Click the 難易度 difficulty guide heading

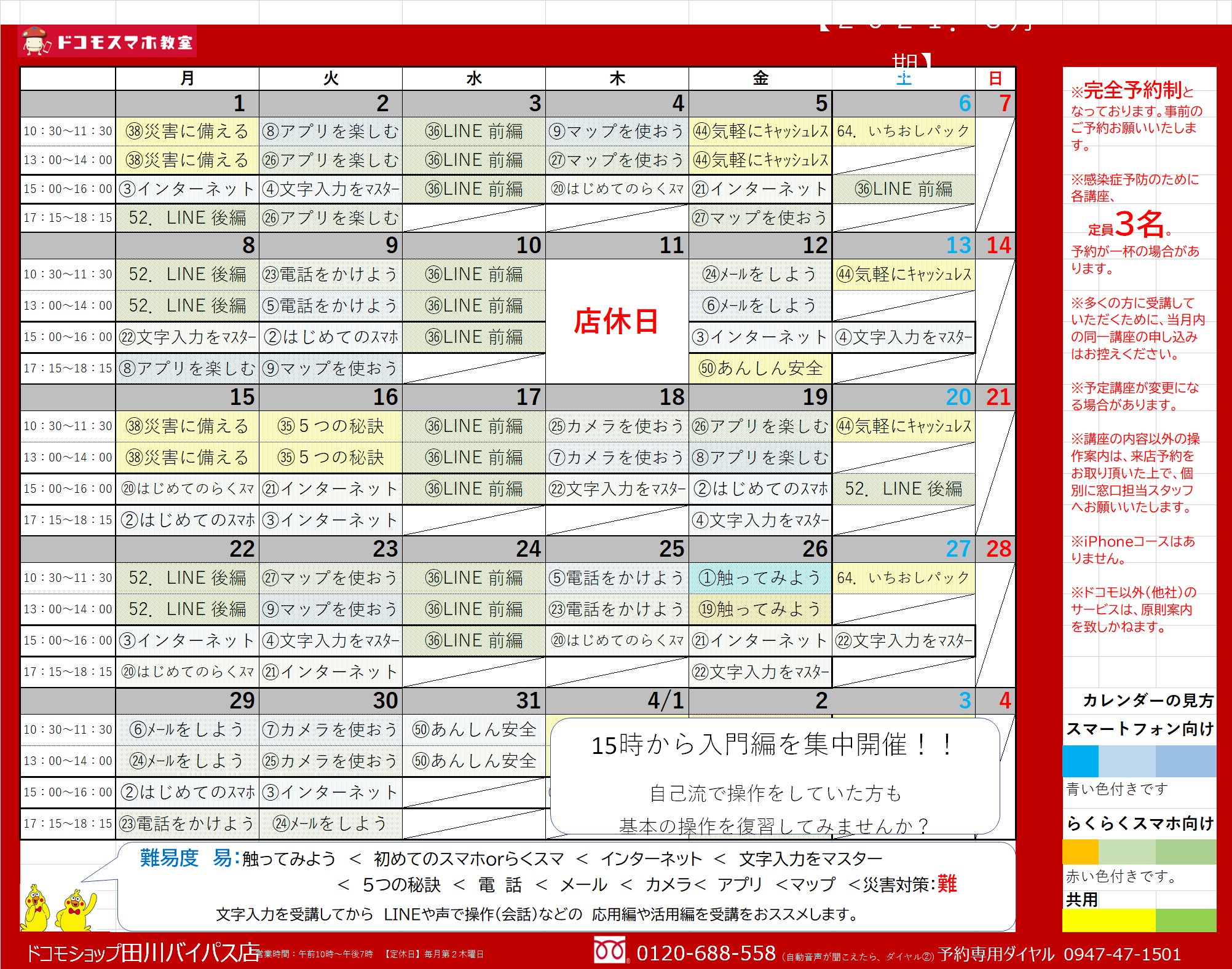click(169, 857)
